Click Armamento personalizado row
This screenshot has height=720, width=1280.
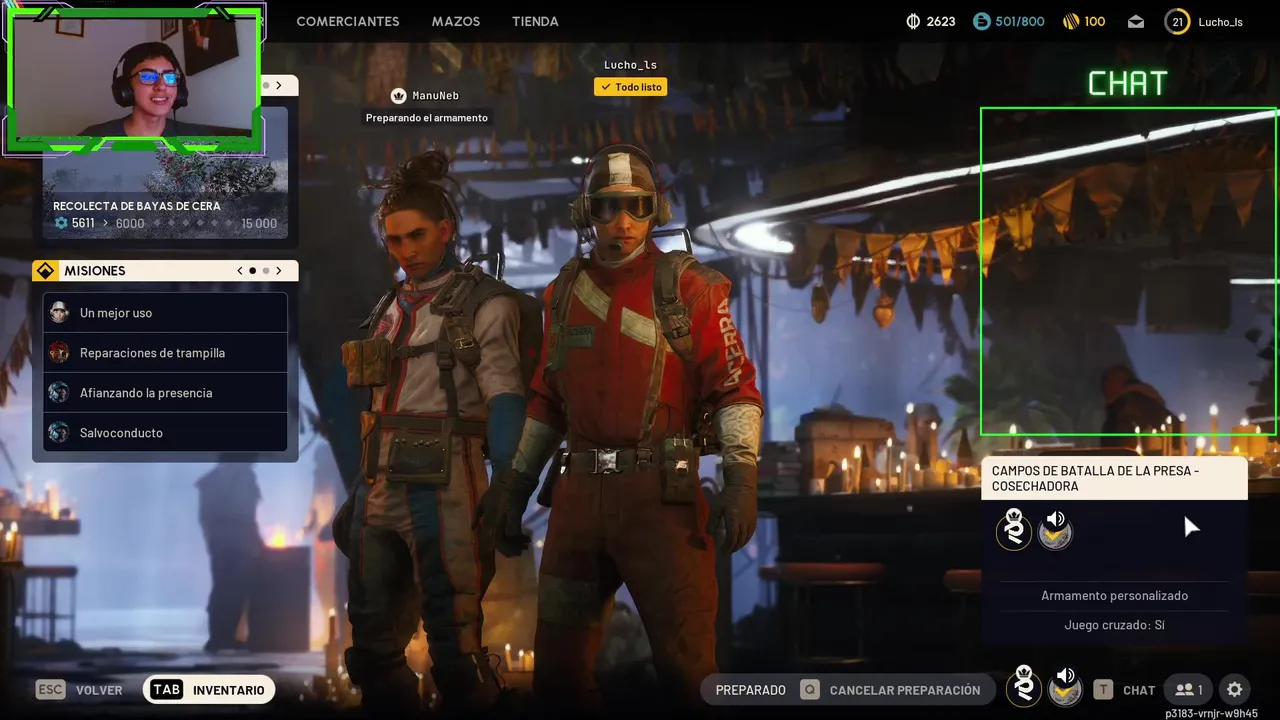pos(1115,596)
